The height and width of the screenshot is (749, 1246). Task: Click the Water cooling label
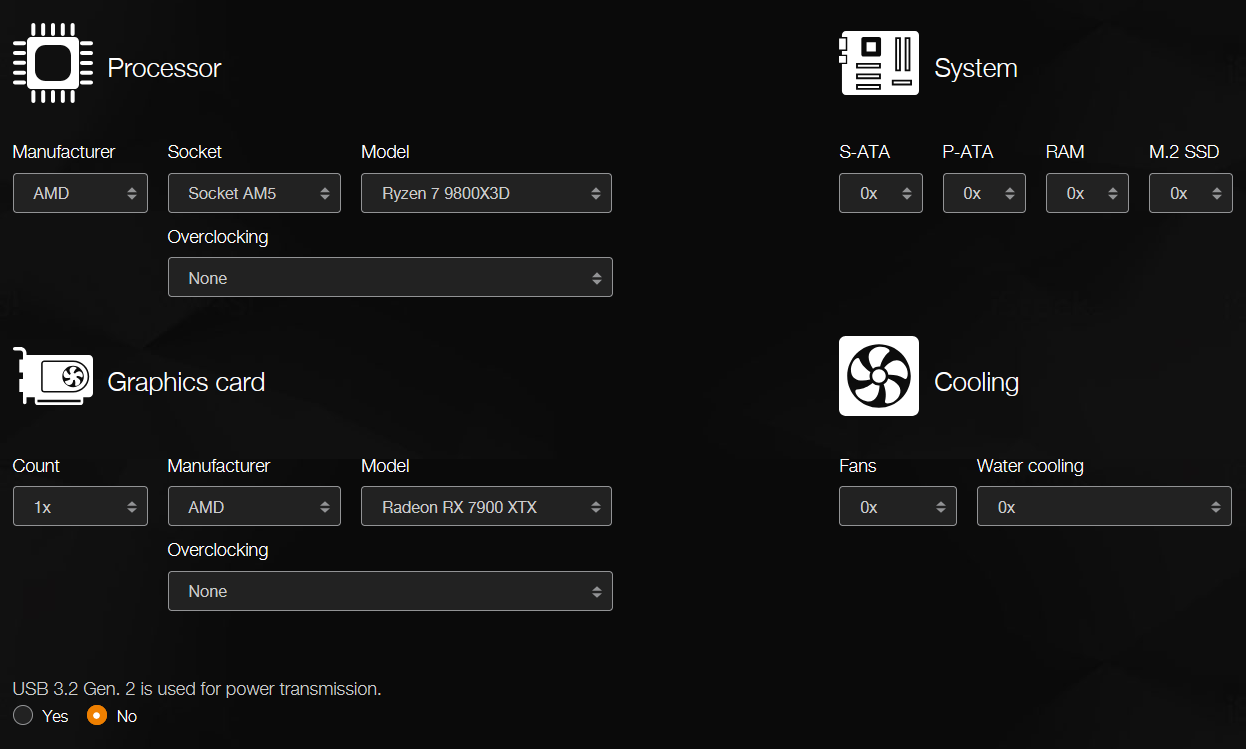1030,466
